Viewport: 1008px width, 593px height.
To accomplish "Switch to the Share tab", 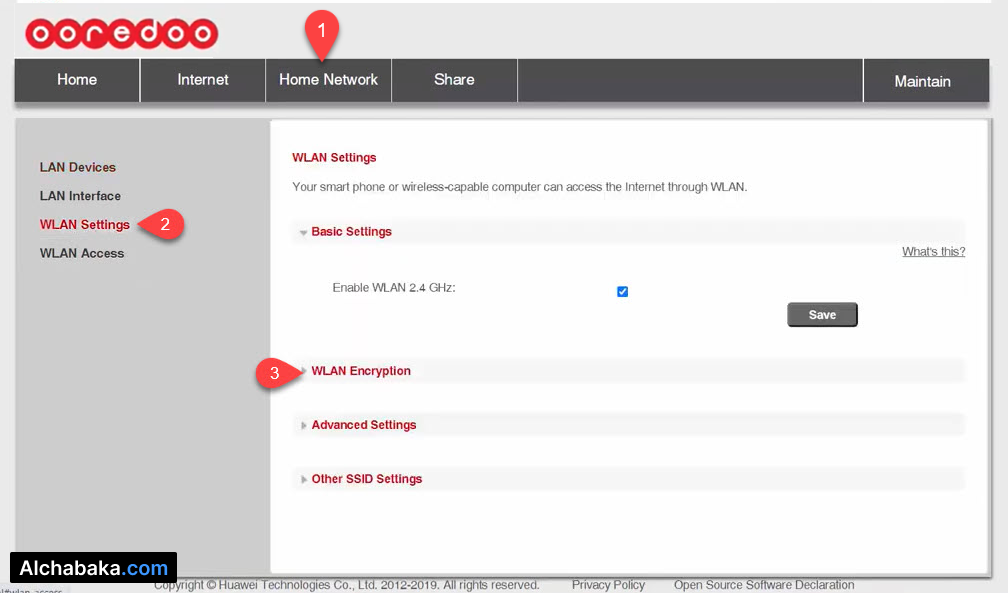I will coord(454,80).
